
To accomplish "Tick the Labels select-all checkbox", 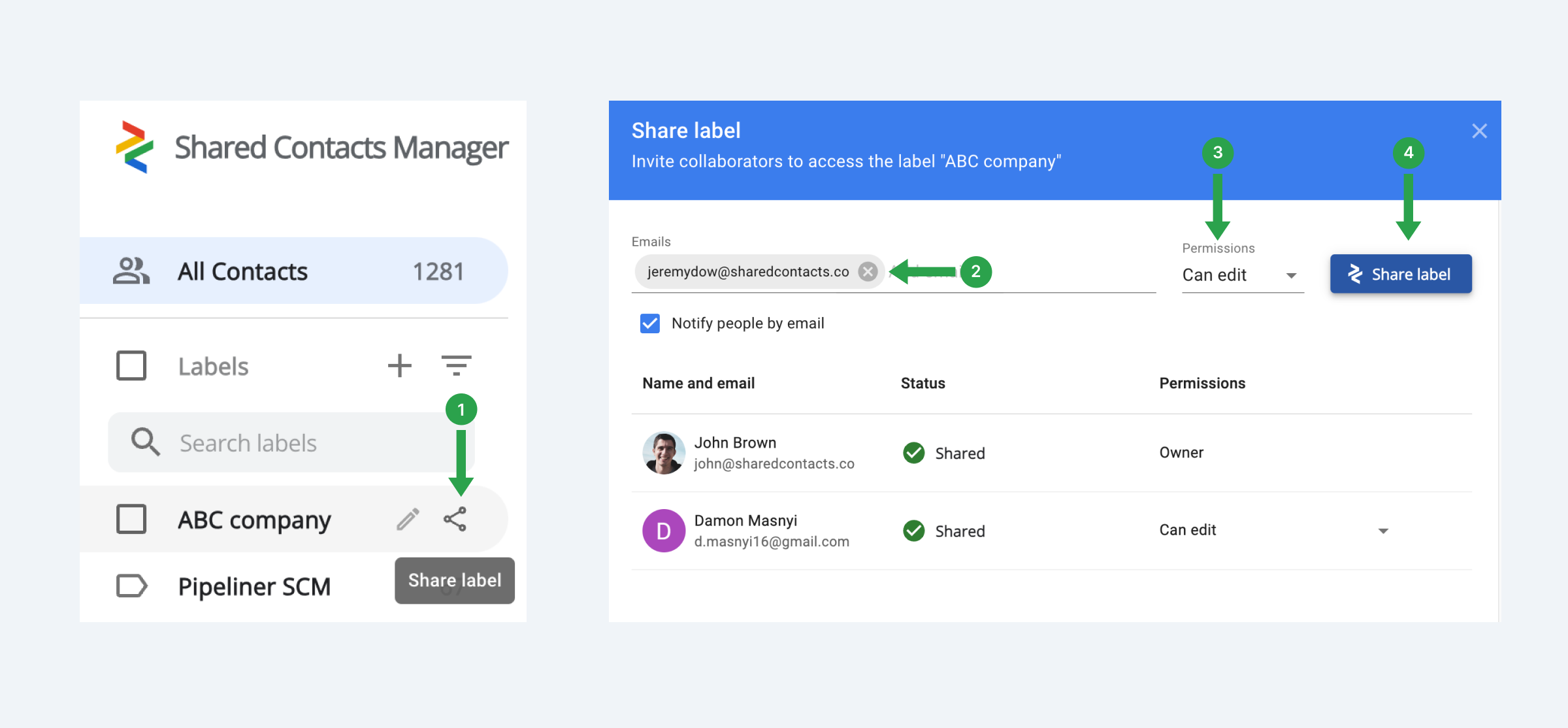I will click(x=131, y=365).
